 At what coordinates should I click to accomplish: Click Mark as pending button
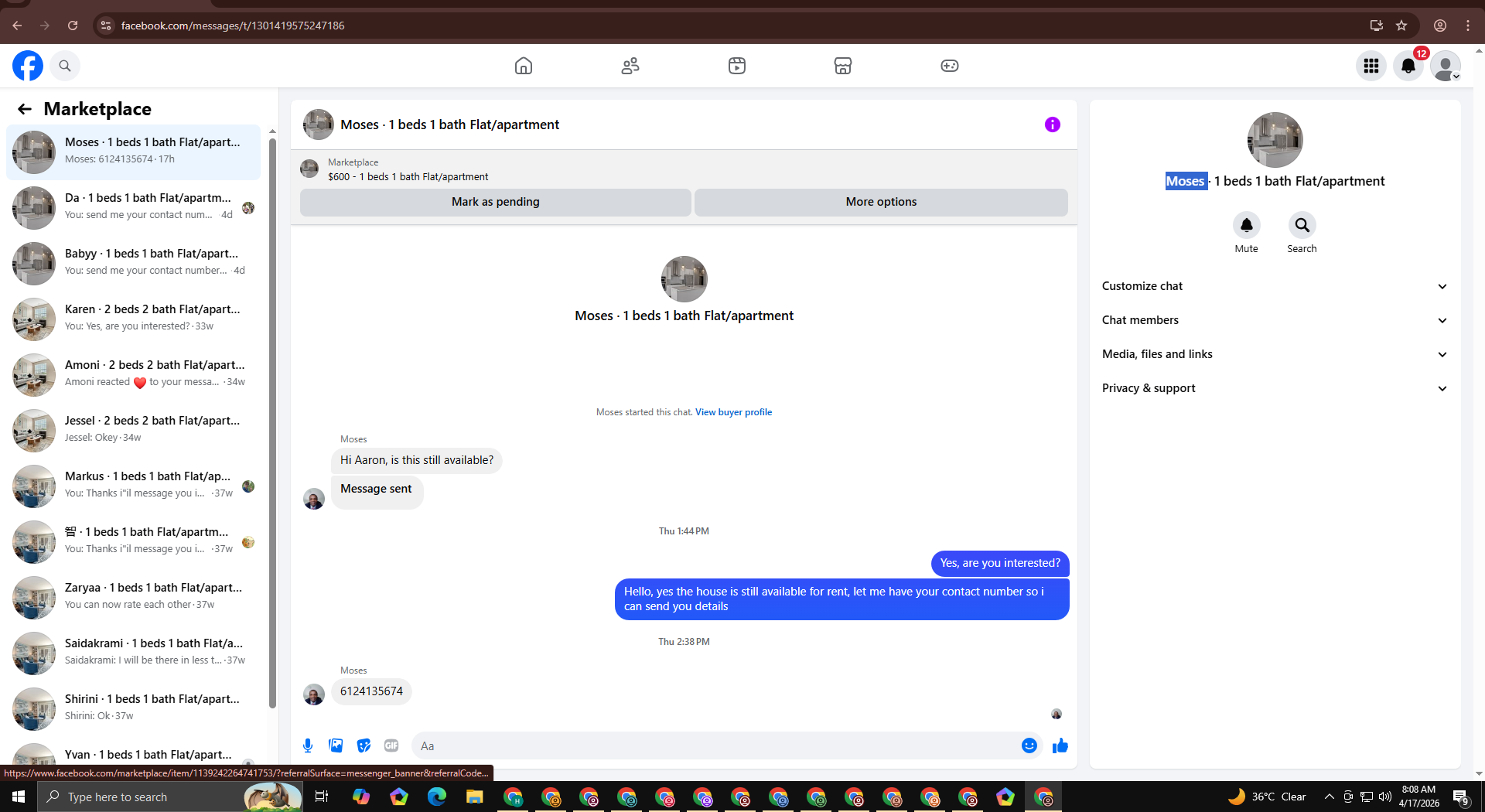point(496,202)
